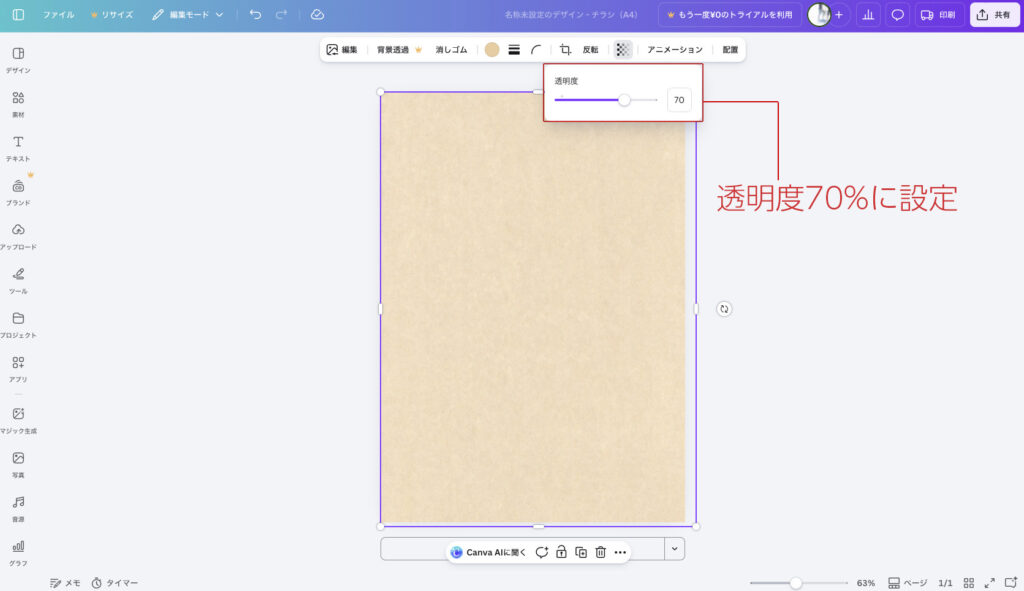The height and width of the screenshot is (591, 1024).
Task: Open the ファイル menu
Action: point(58,15)
